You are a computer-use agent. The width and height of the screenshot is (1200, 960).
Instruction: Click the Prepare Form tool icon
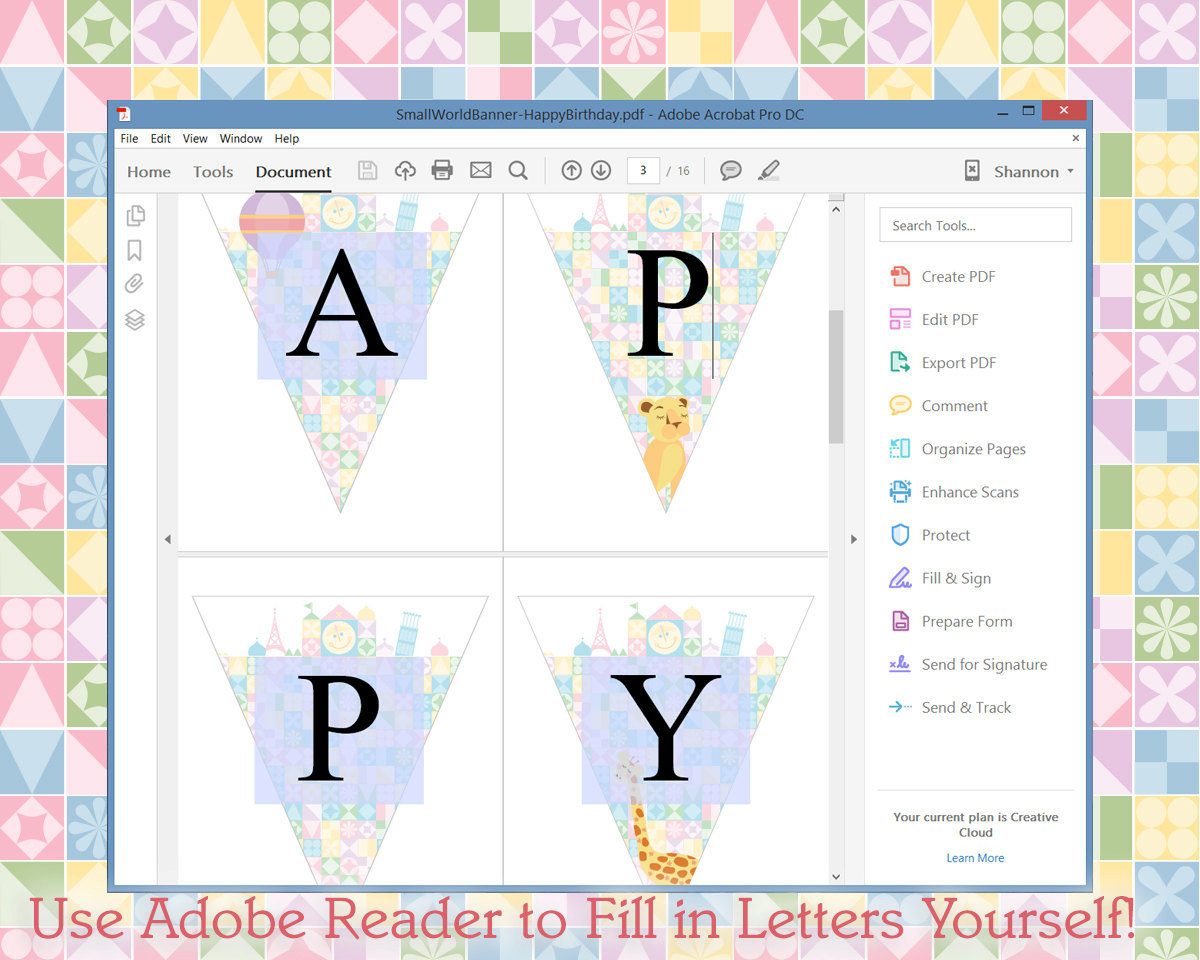(x=900, y=620)
